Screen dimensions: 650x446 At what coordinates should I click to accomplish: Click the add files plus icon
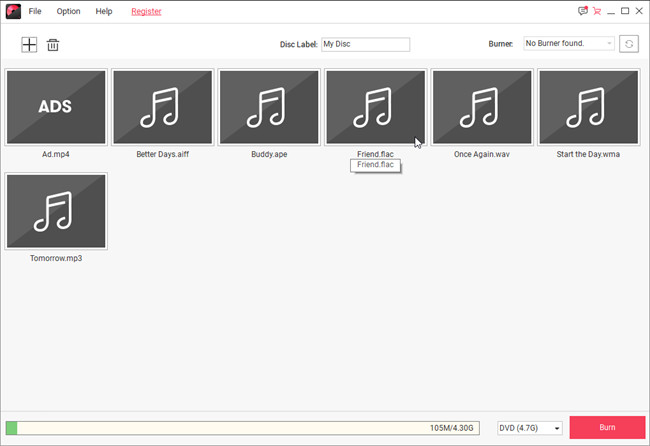pos(29,45)
